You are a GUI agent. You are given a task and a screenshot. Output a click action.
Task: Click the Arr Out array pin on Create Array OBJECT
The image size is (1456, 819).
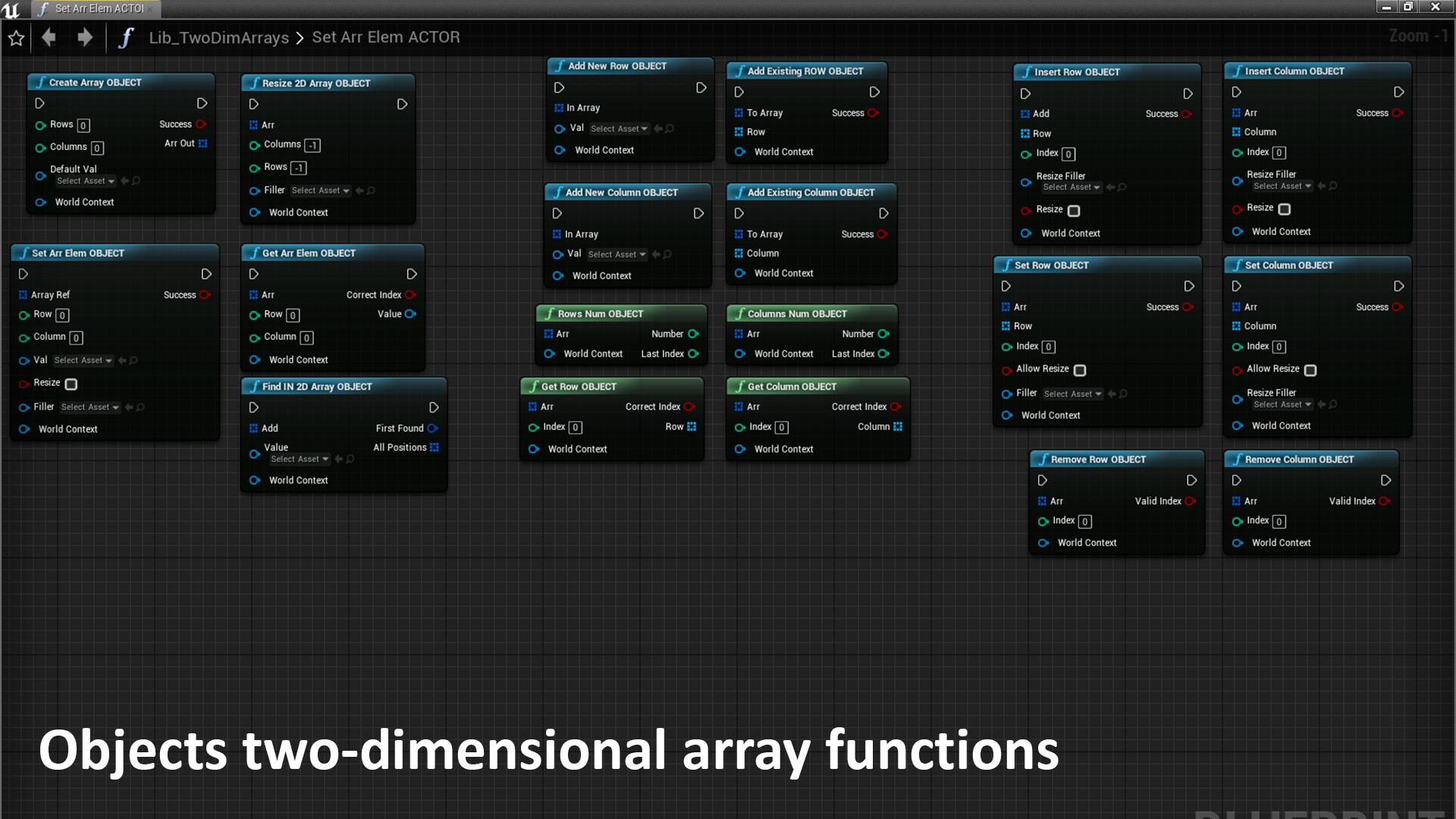(202, 143)
